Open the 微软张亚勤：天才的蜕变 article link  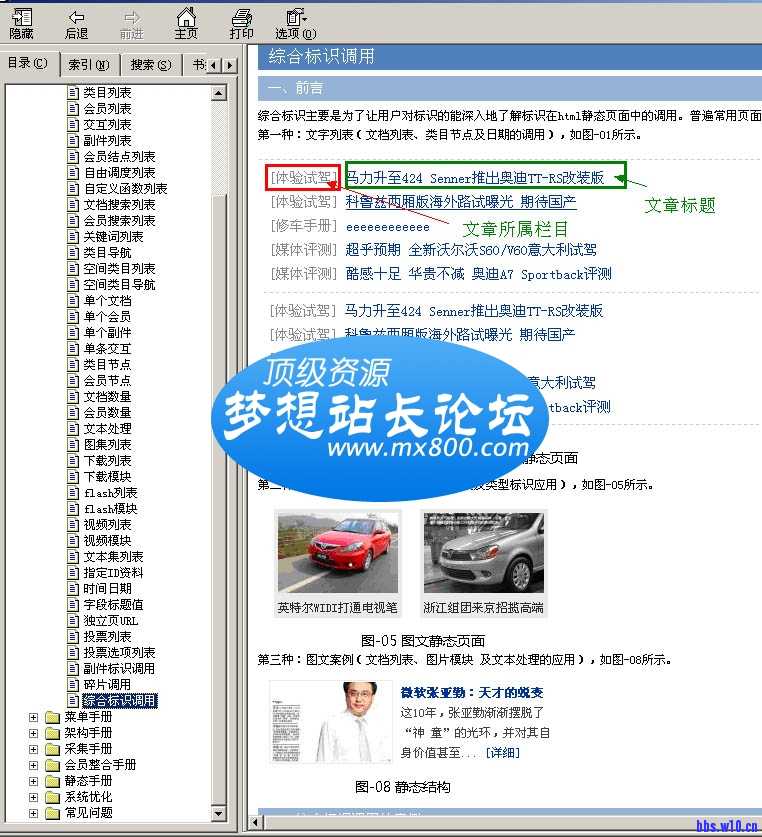(472, 693)
